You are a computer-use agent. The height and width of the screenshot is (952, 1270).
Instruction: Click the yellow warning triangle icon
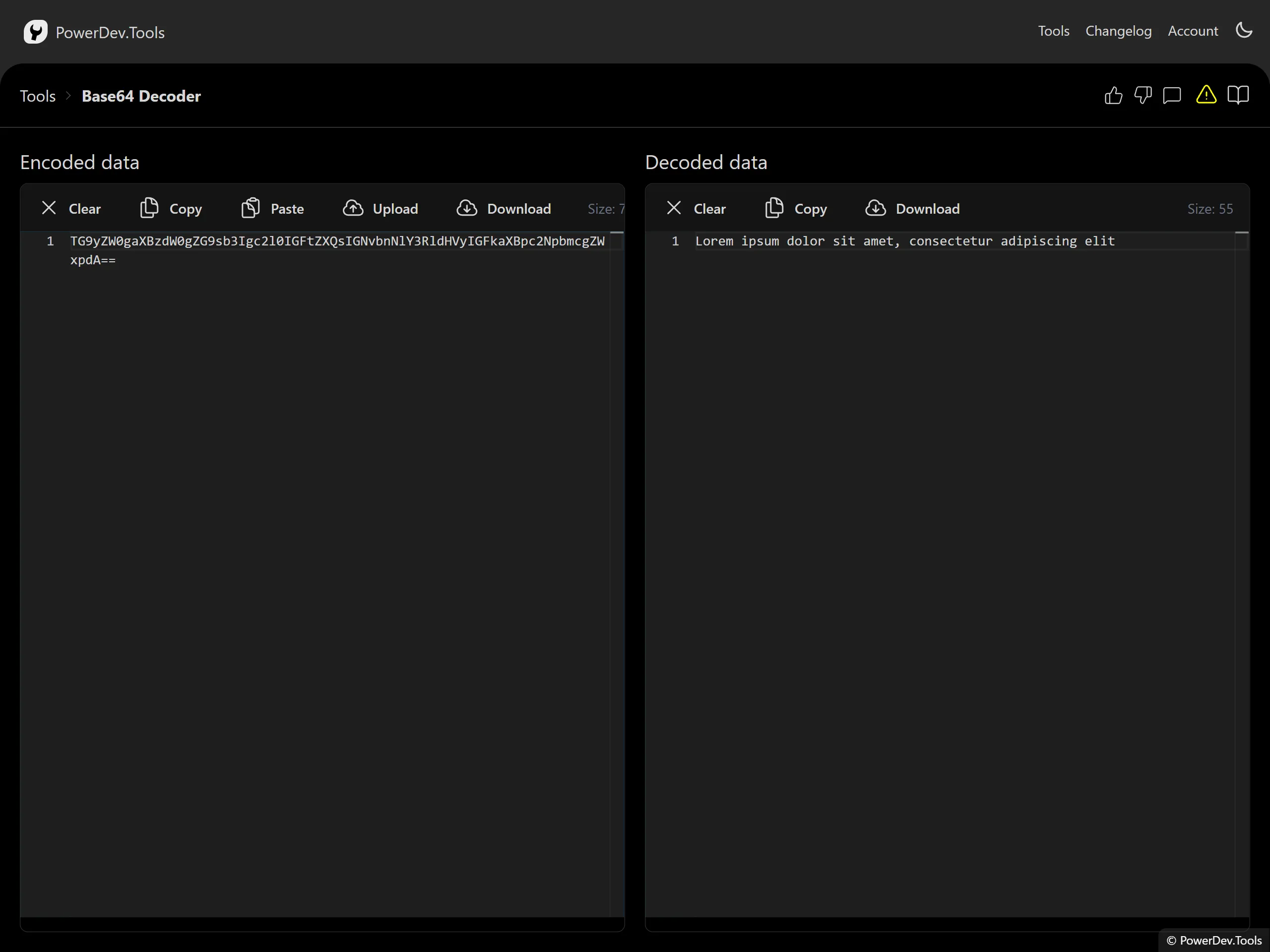click(1206, 95)
